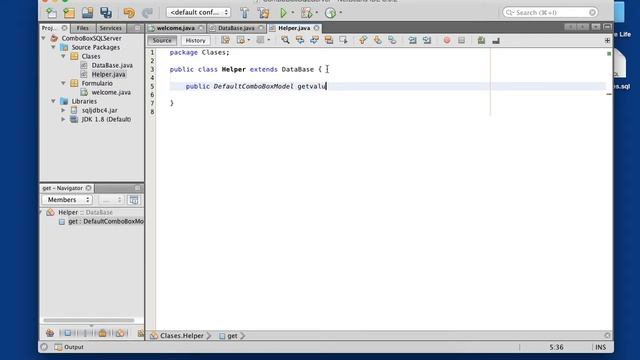Switch to the DataBase.java editor tab

[236, 28]
